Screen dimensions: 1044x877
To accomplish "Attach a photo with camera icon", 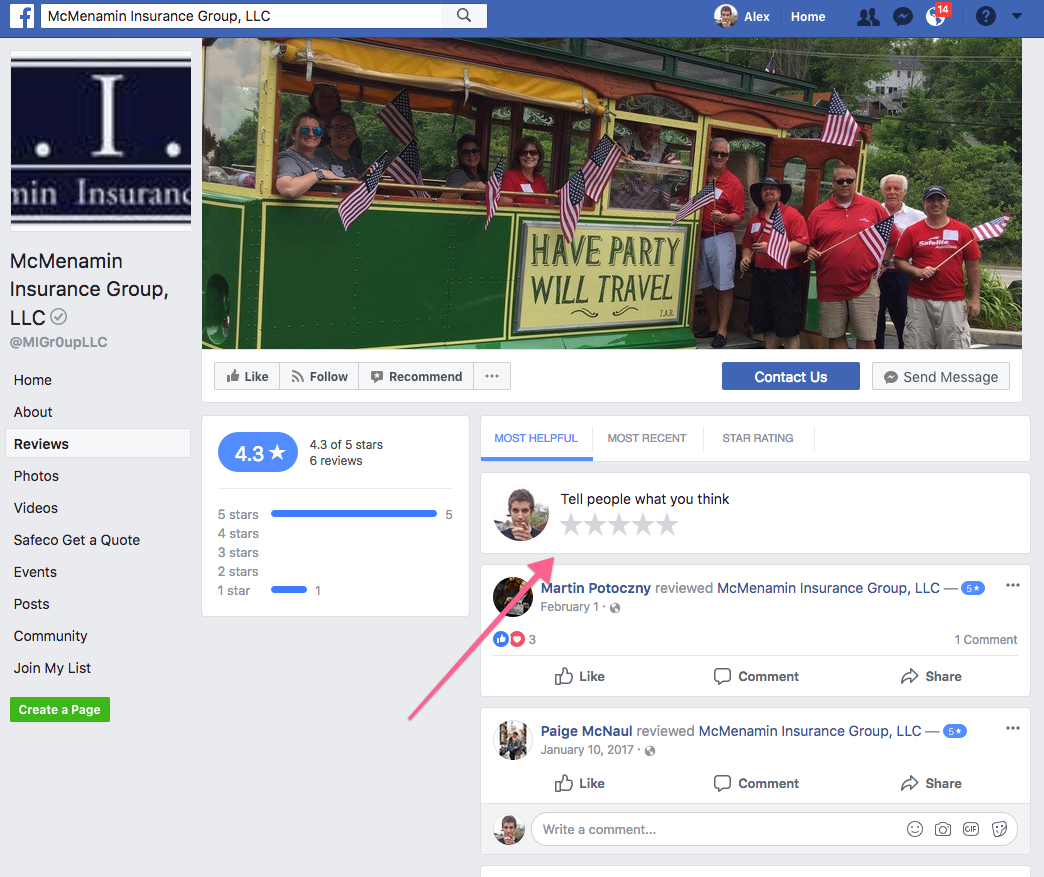I will click(943, 829).
